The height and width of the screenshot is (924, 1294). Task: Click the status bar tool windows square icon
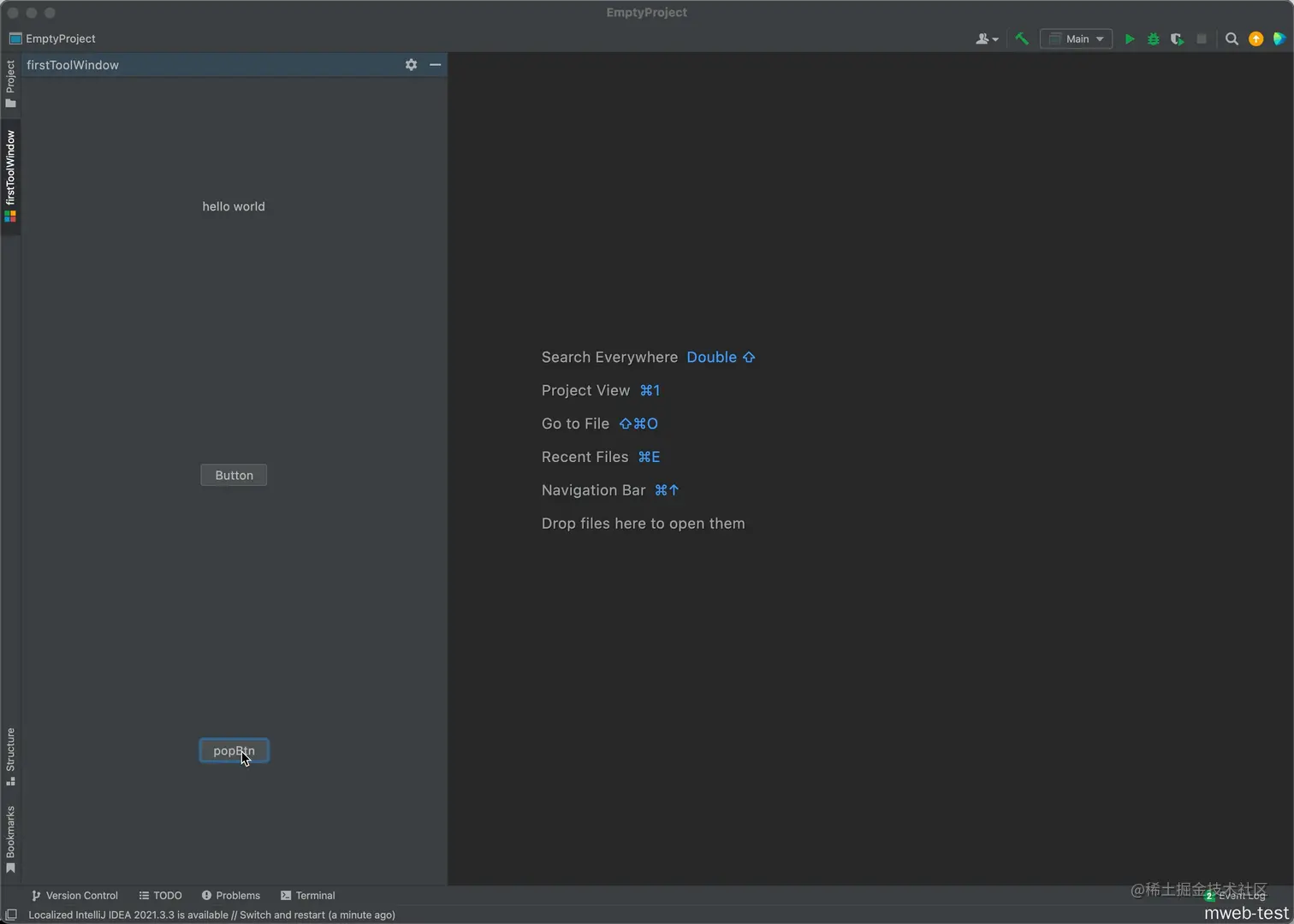[11, 915]
